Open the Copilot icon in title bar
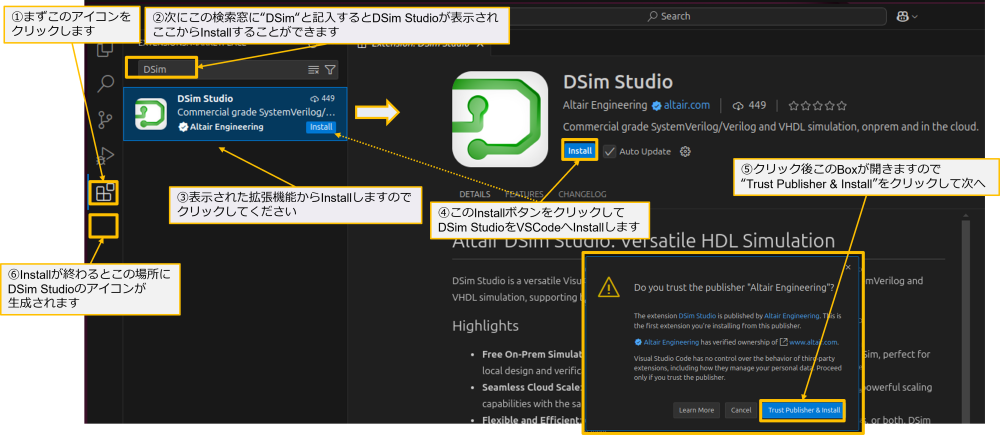This screenshot has width=1000, height=435. 902,17
